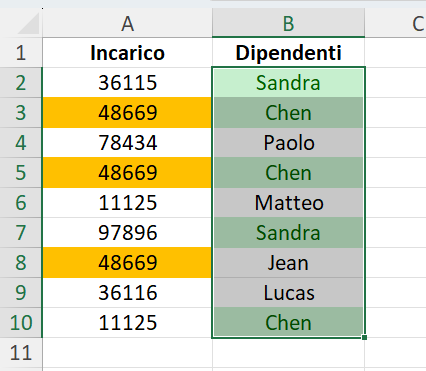Screen dimensions: 426x371
Task: Select cell containing 78434
Action: tap(127, 143)
